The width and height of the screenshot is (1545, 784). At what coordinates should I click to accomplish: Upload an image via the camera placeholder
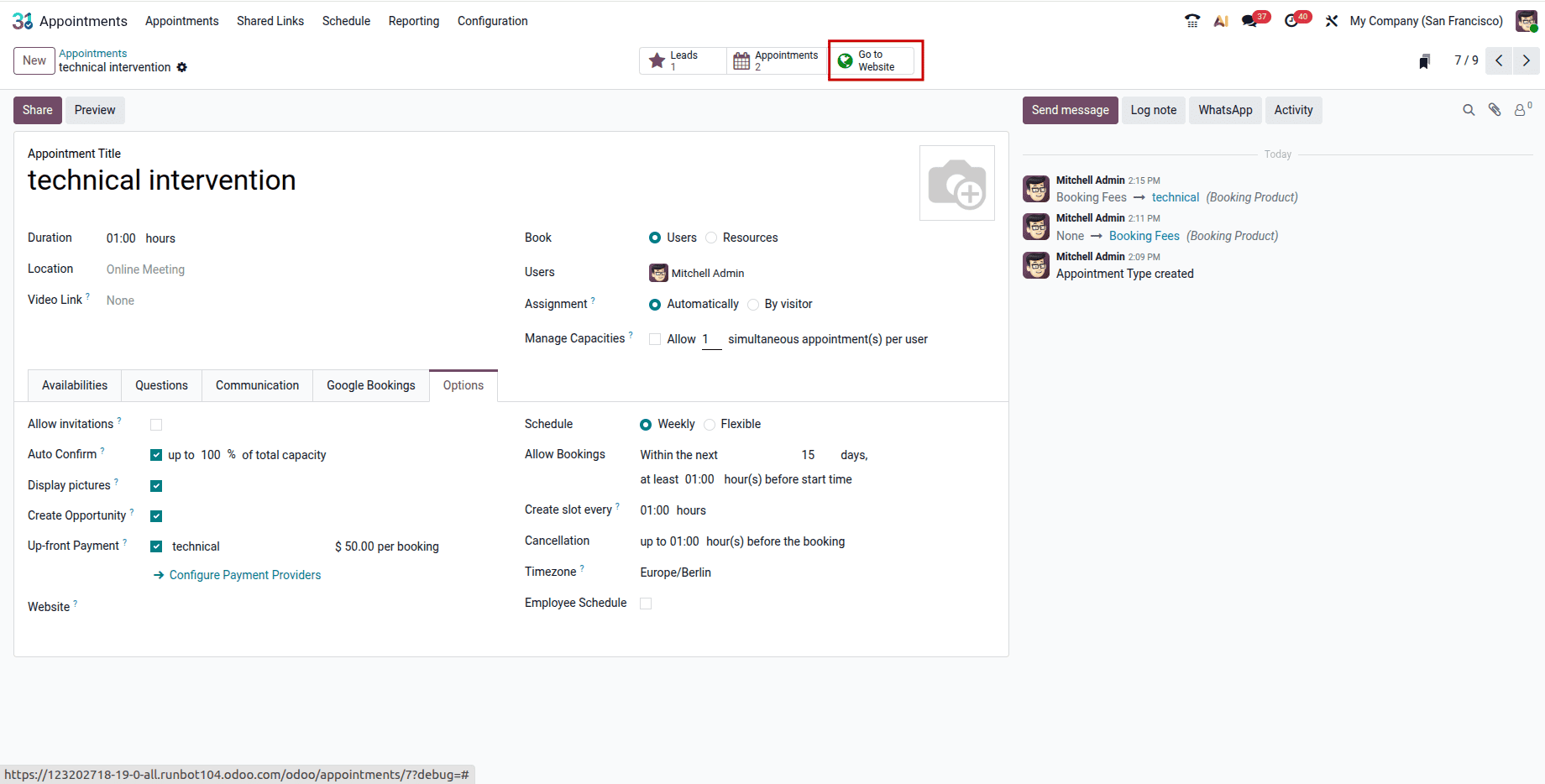(957, 183)
